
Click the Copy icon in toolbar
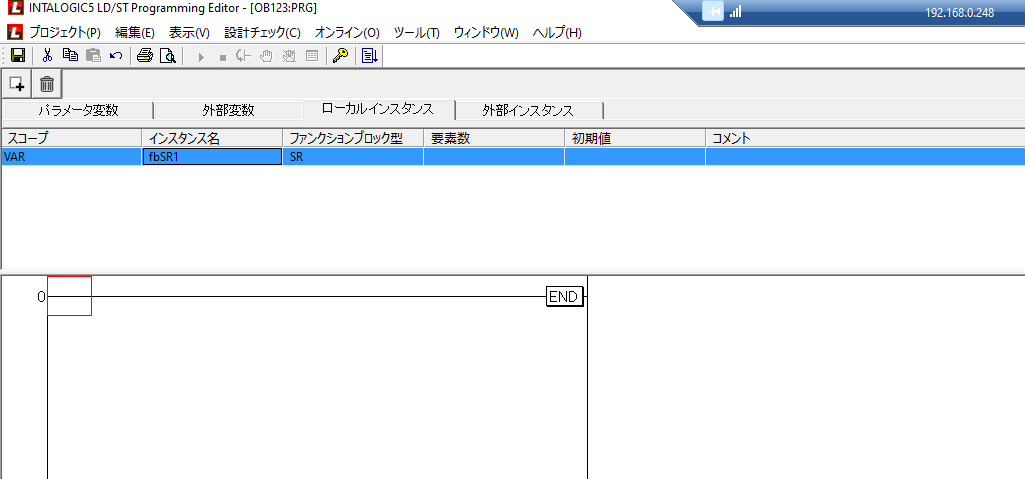click(70, 56)
